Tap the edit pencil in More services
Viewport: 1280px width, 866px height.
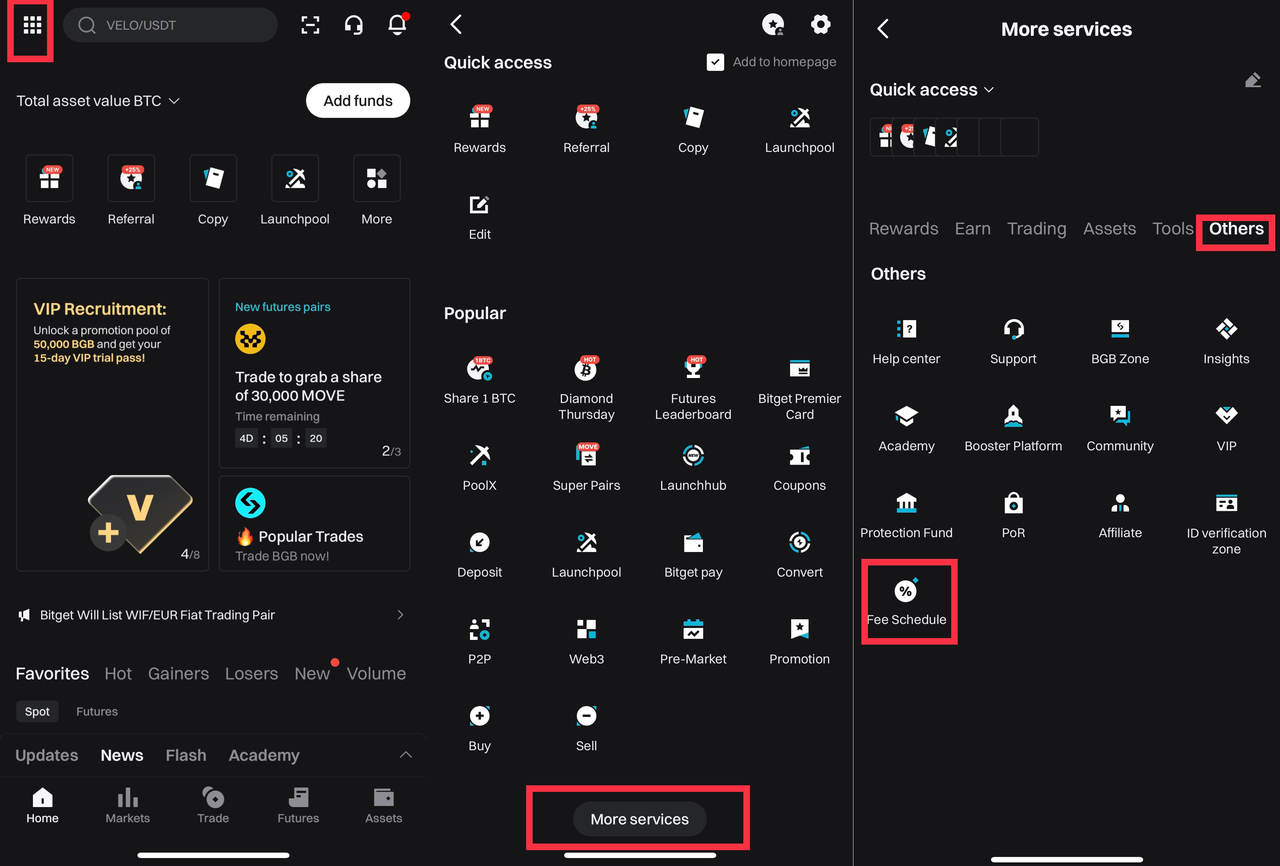coord(1252,80)
